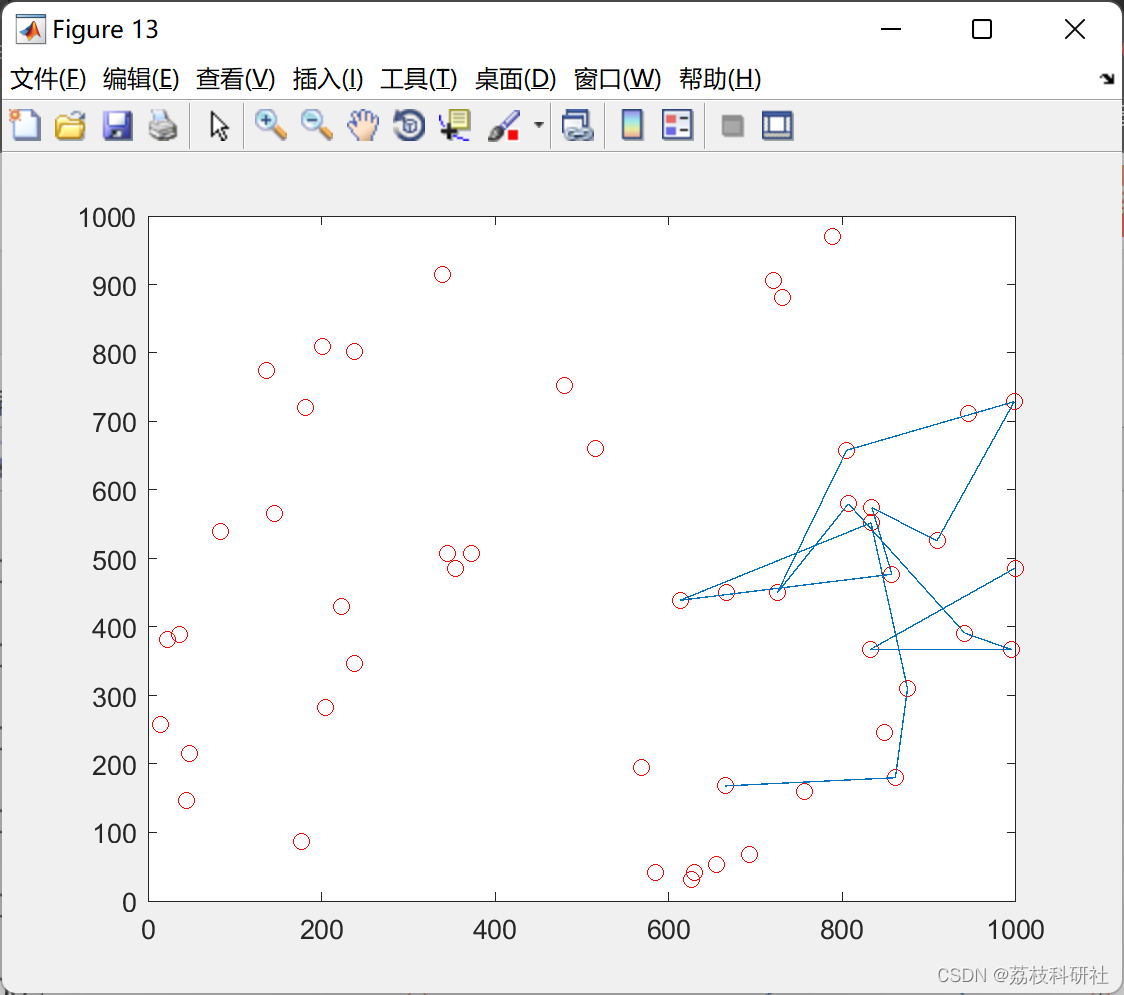The image size is (1124, 995).
Task: Click the Show Plot Tools icon
Action: [x=777, y=125]
